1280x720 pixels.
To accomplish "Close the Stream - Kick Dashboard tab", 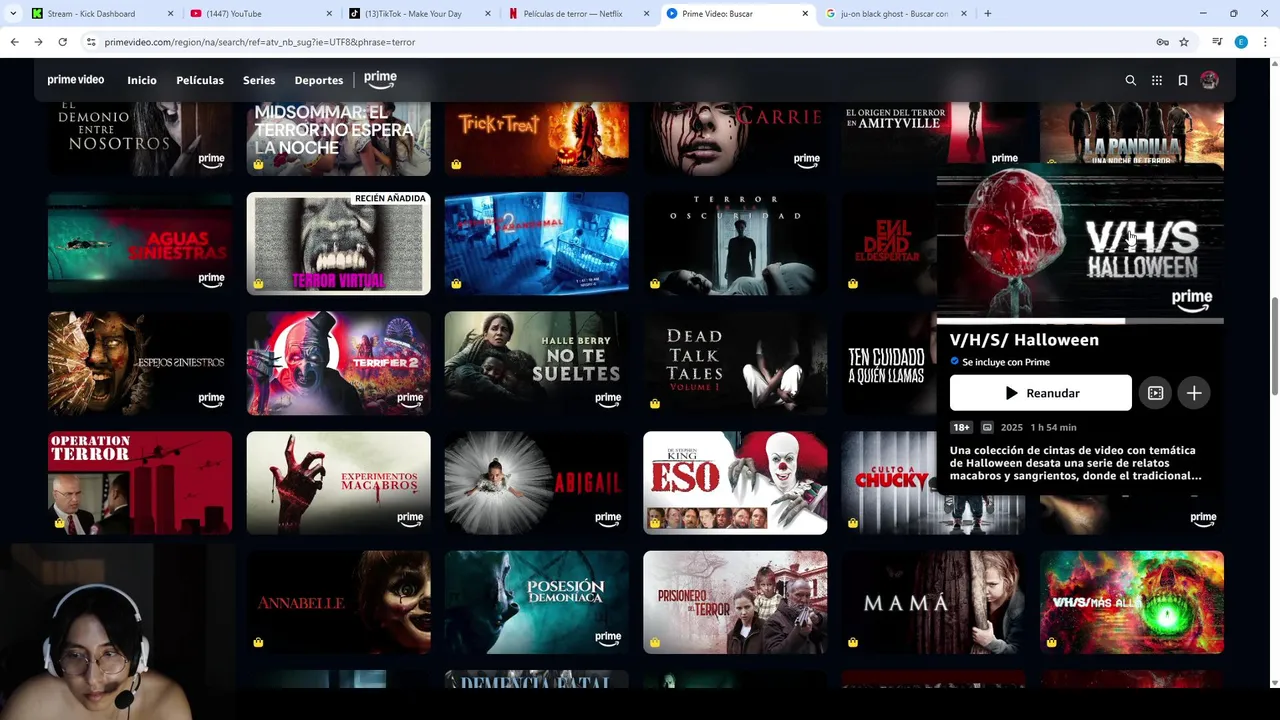I will 170,14.
